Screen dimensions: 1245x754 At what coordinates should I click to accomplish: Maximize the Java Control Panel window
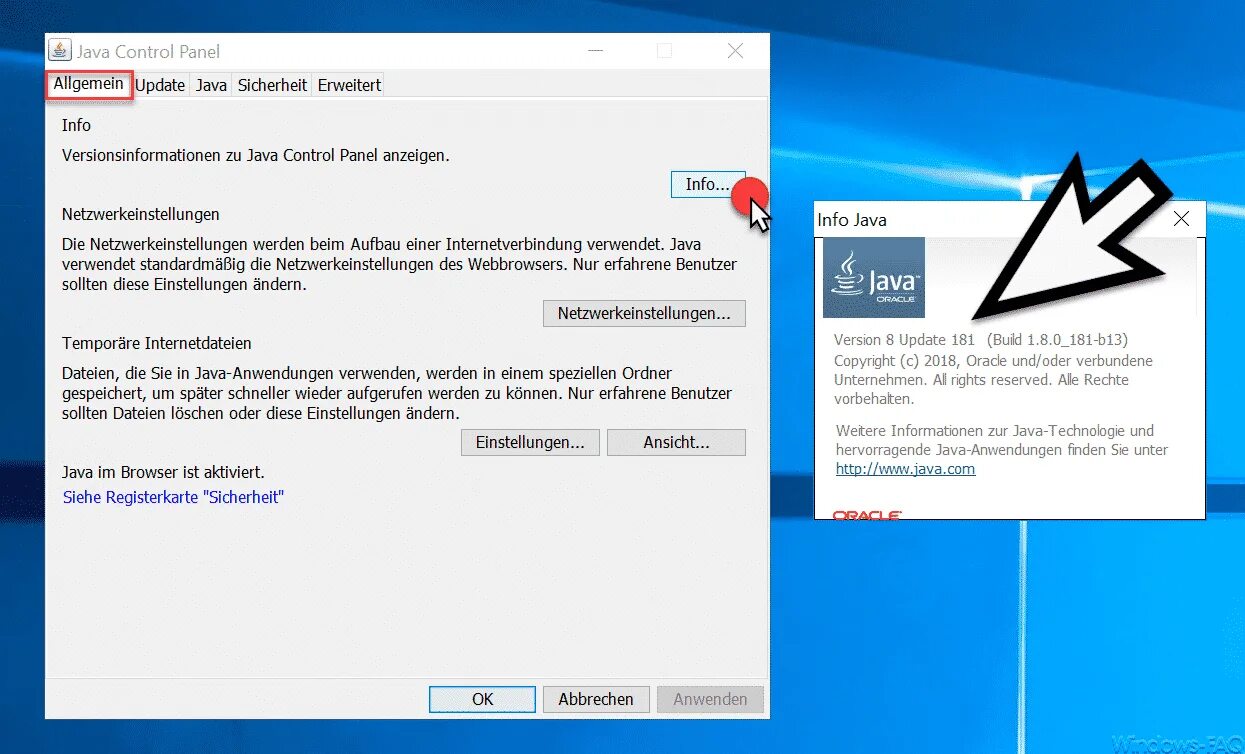664,51
